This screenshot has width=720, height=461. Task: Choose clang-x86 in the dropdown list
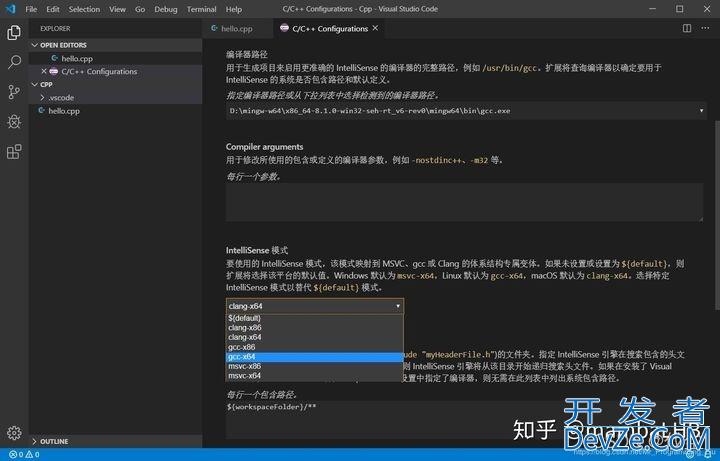pos(315,327)
